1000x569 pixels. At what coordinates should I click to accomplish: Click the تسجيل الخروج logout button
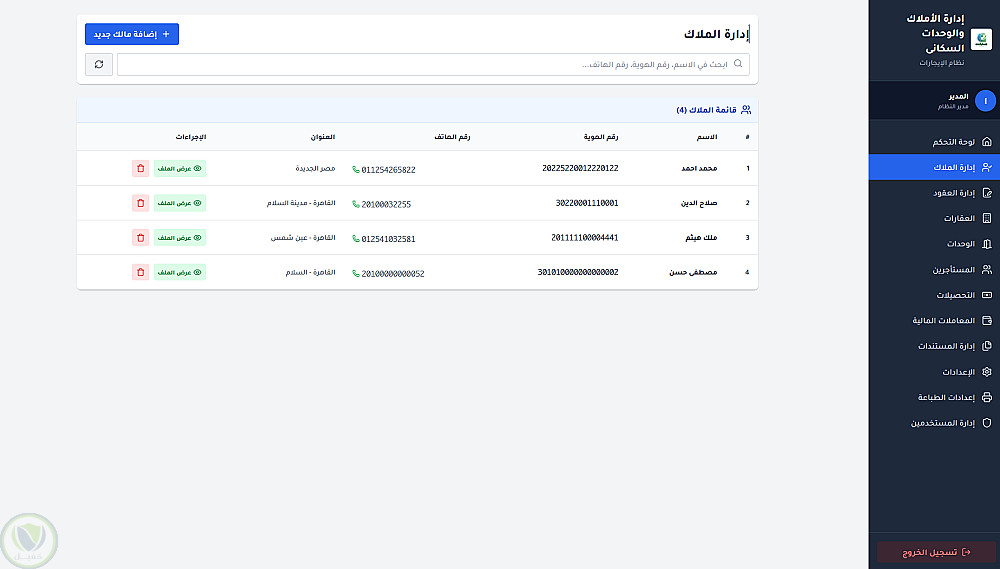[935, 552]
